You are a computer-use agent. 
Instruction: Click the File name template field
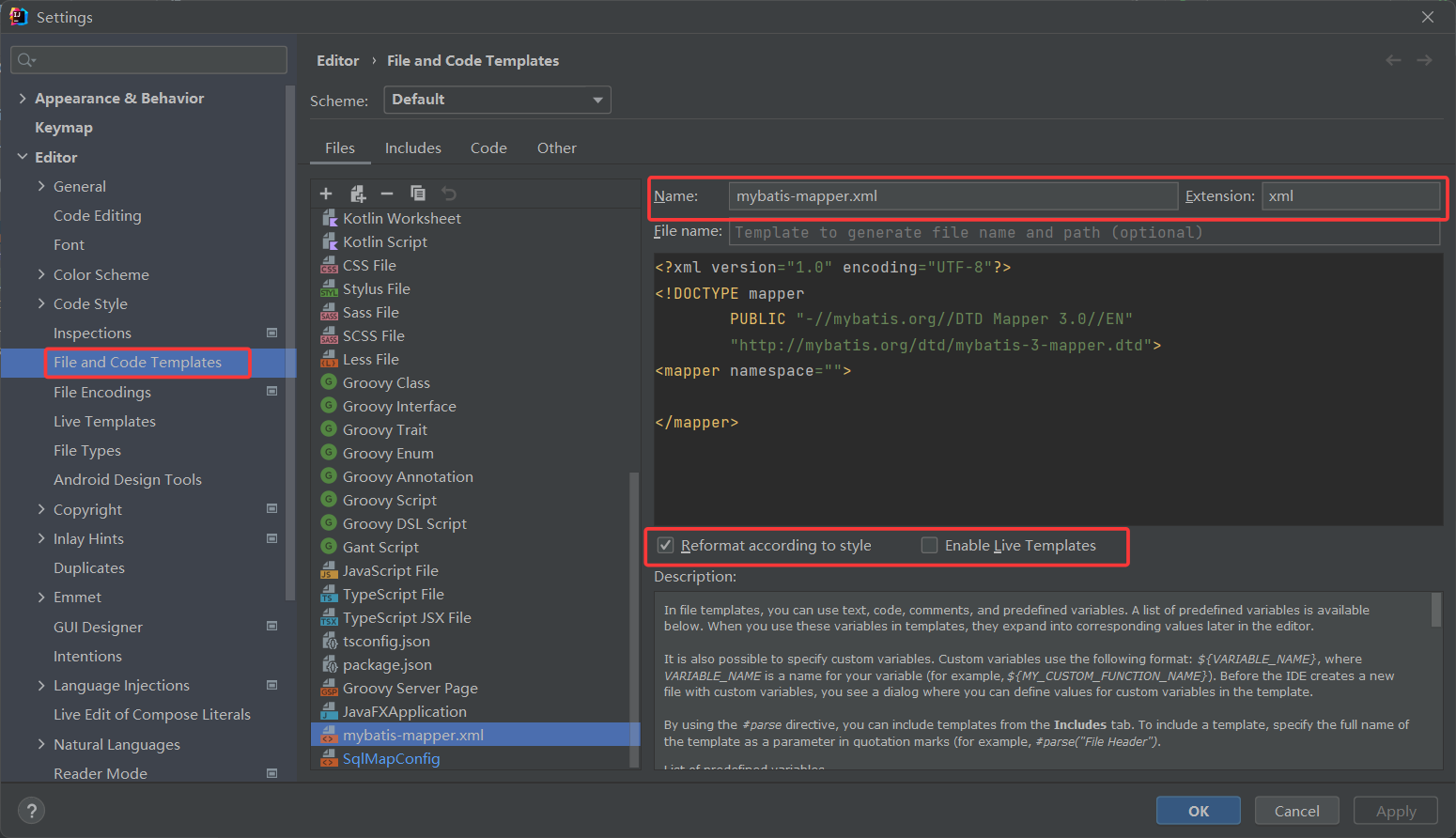click(1084, 232)
